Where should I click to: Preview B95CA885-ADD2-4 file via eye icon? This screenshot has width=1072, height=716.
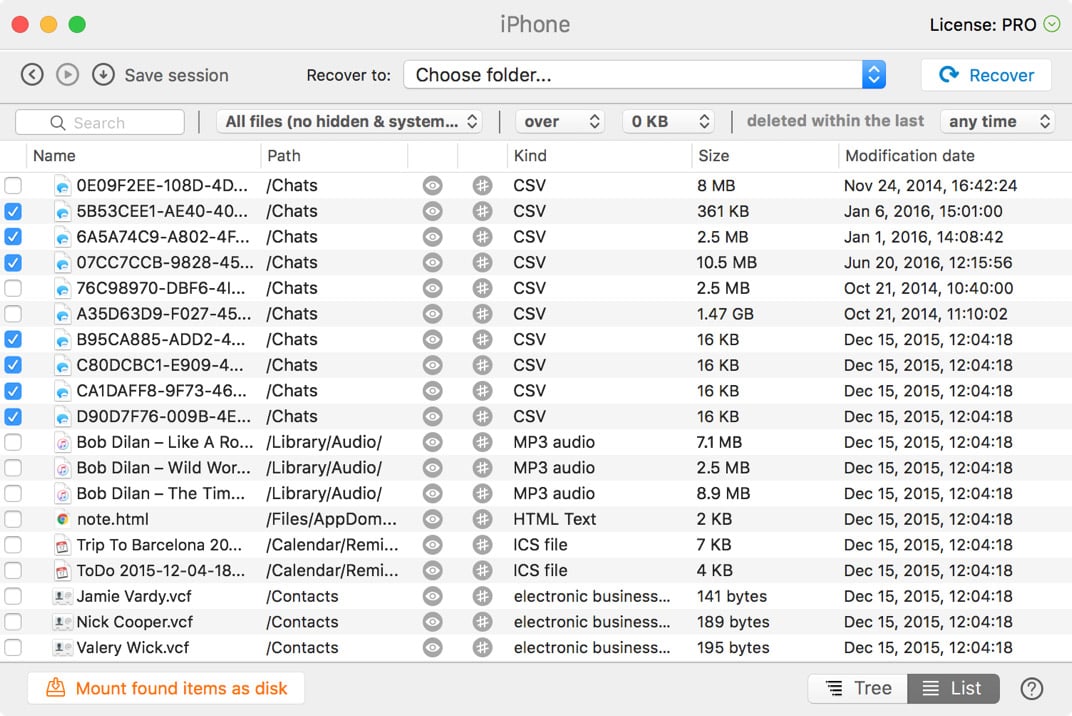click(432, 339)
